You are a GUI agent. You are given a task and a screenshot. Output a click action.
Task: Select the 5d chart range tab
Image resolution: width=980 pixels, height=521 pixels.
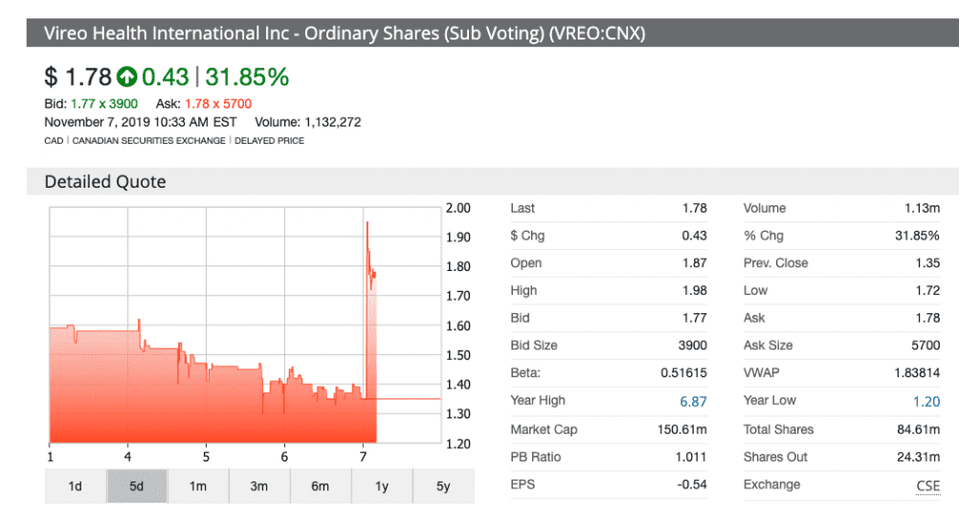pos(137,487)
